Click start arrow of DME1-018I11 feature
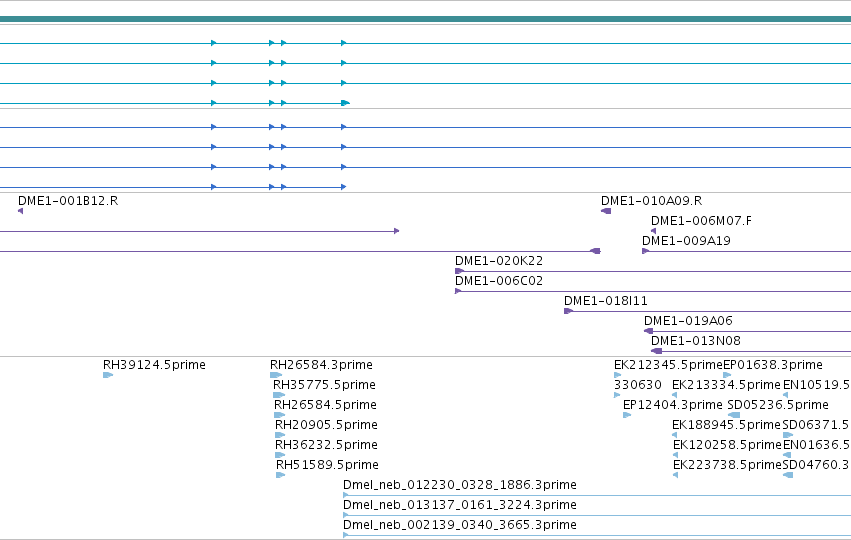Viewport: 851px width, 540px height. point(568,311)
